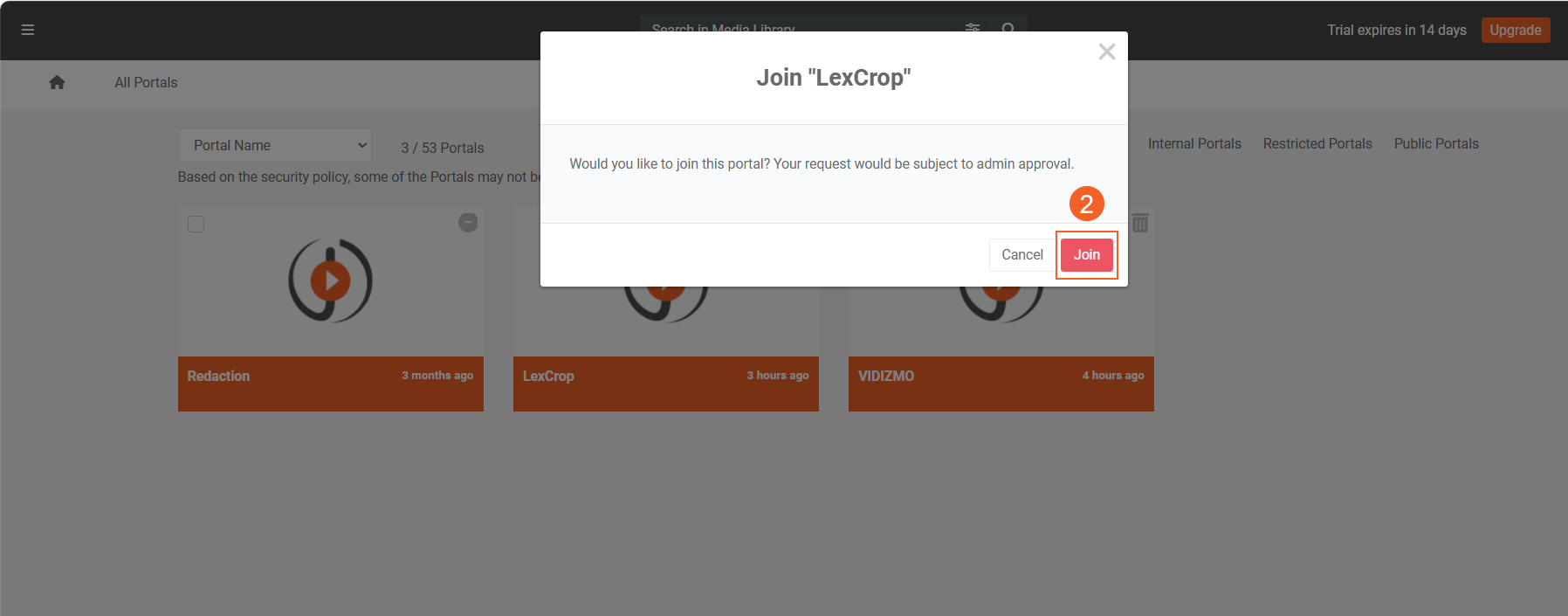The width and height of the screenshot is (1568, 616).
Task: Switch to the Public Portals tab
Action: point(1436,143)
